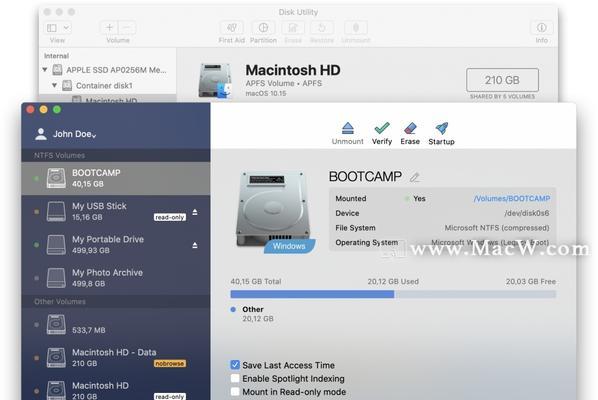Image resolution: width=598 pixels, height=400 pixels.
Task: Click the green mounted status dot next to Yes
Action: (x=407, y=199)
